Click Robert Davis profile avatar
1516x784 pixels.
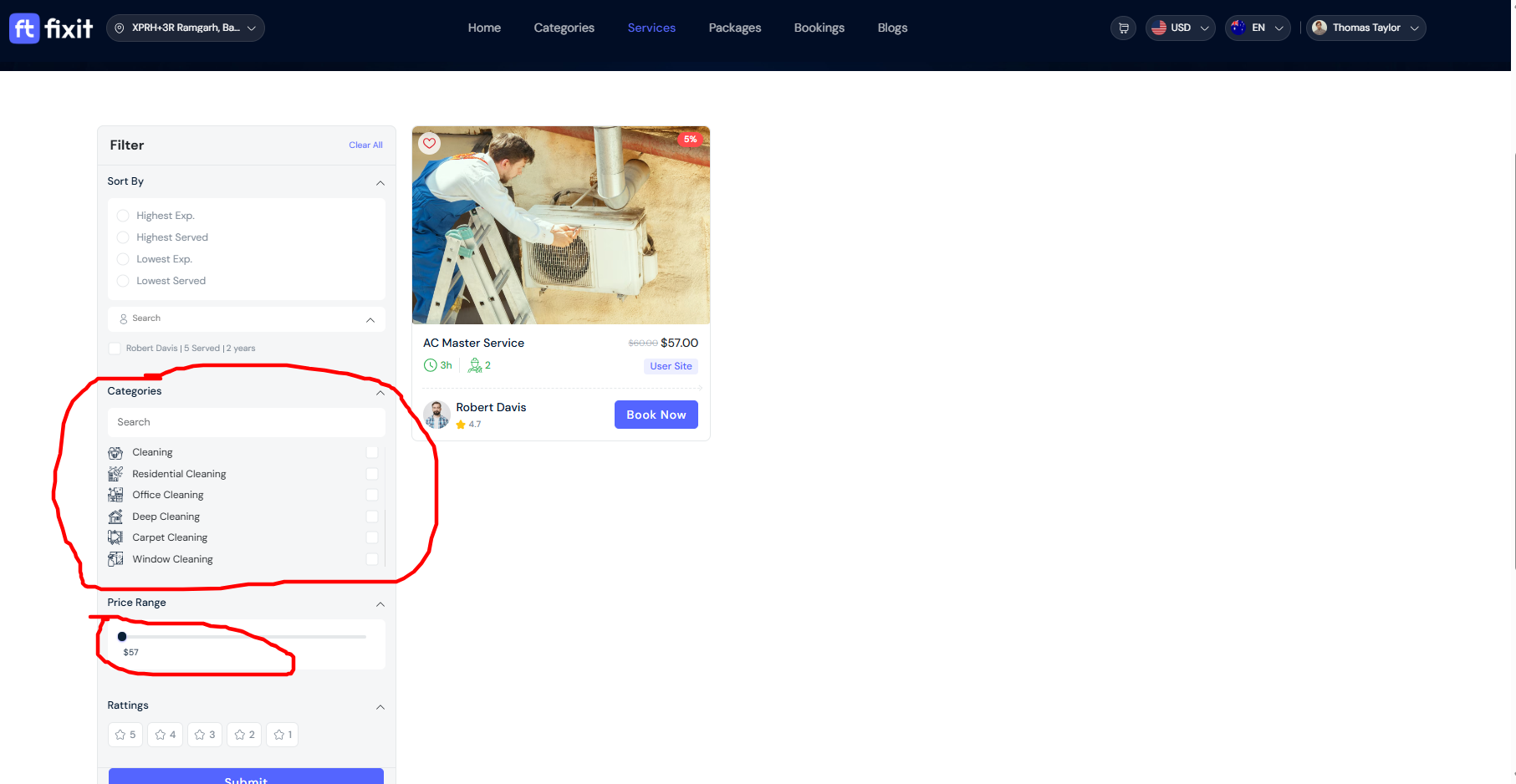tap(436, 415)
